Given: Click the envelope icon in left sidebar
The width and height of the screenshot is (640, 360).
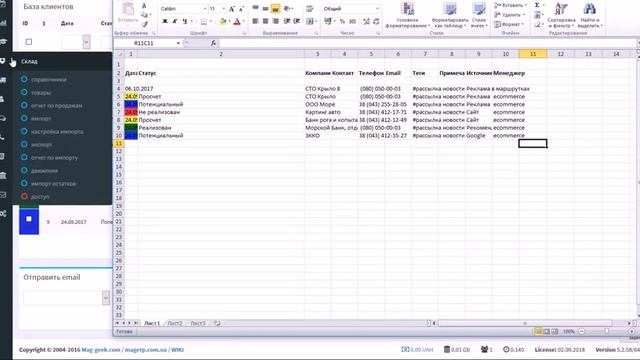Looking at the screenshot, I should click(x=3, y=195).
